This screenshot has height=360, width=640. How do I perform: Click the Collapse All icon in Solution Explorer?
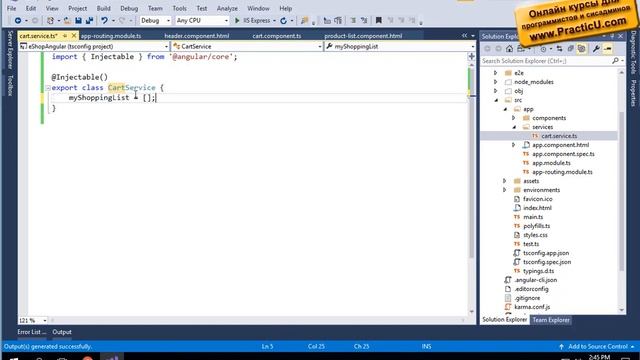(571, 49)
